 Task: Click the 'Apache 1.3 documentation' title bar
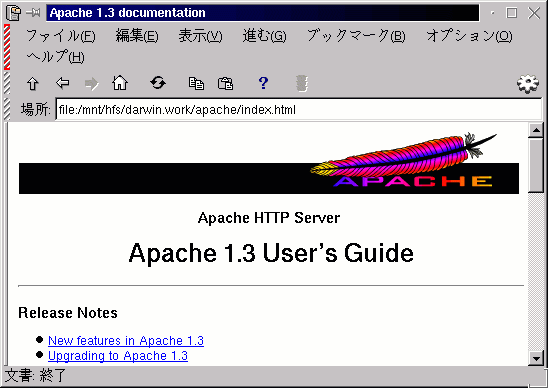click(262, 13)
